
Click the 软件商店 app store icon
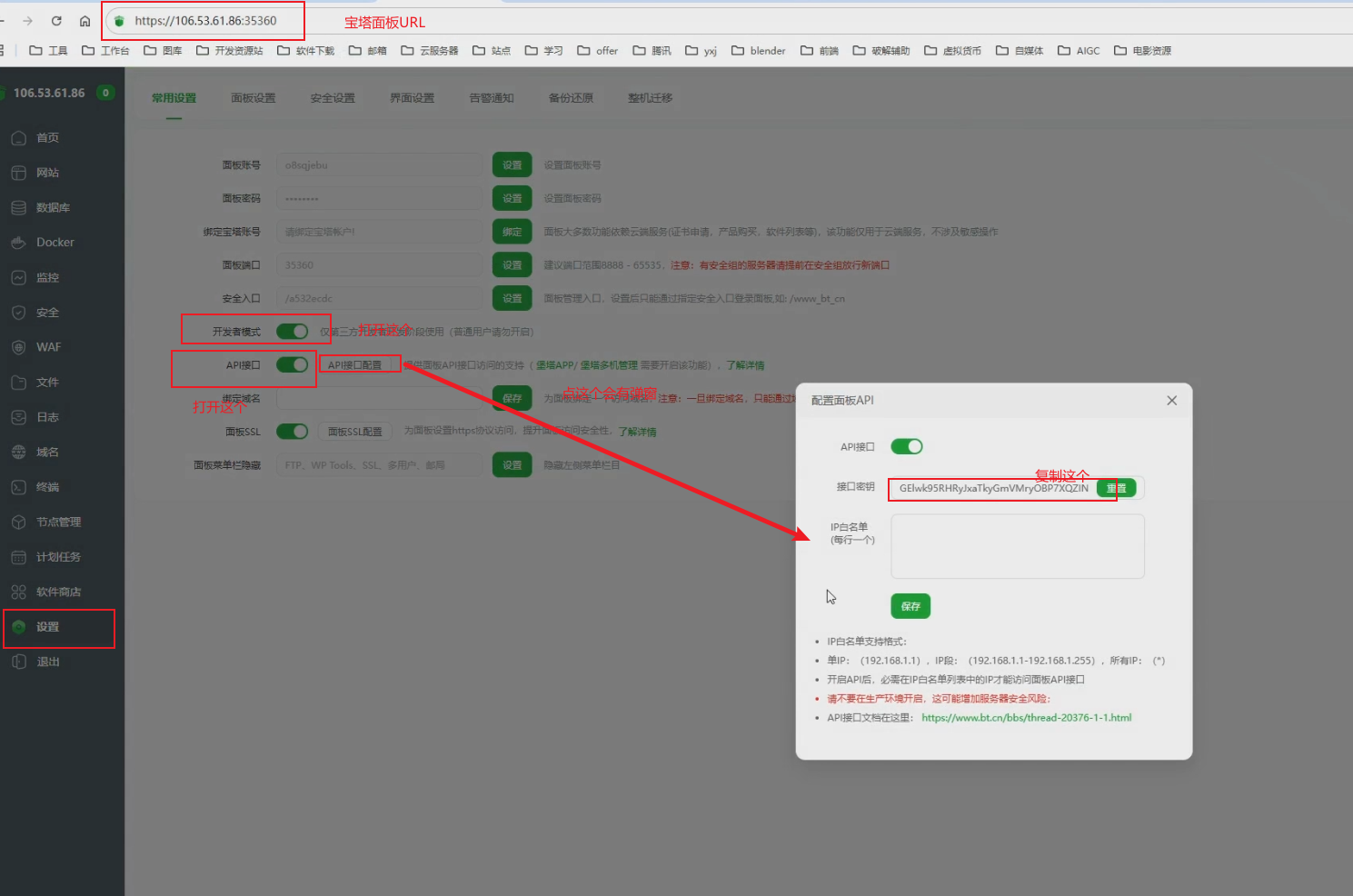coord(18,592)
